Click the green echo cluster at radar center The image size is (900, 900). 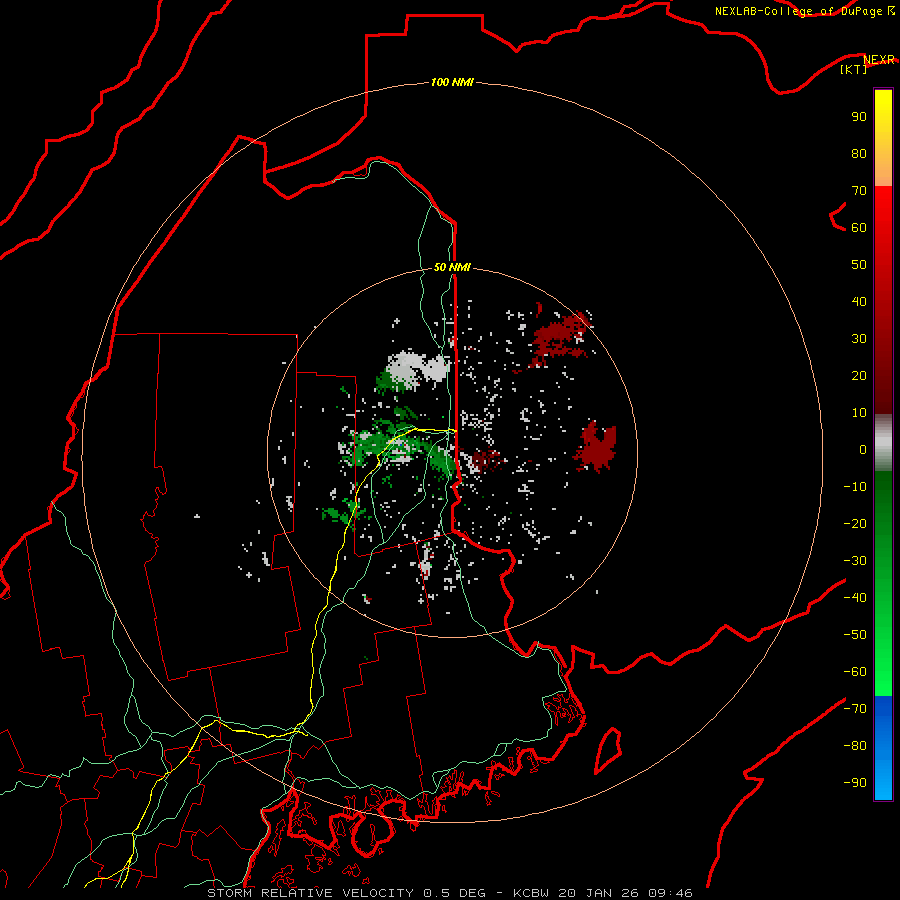coord(402,445)
